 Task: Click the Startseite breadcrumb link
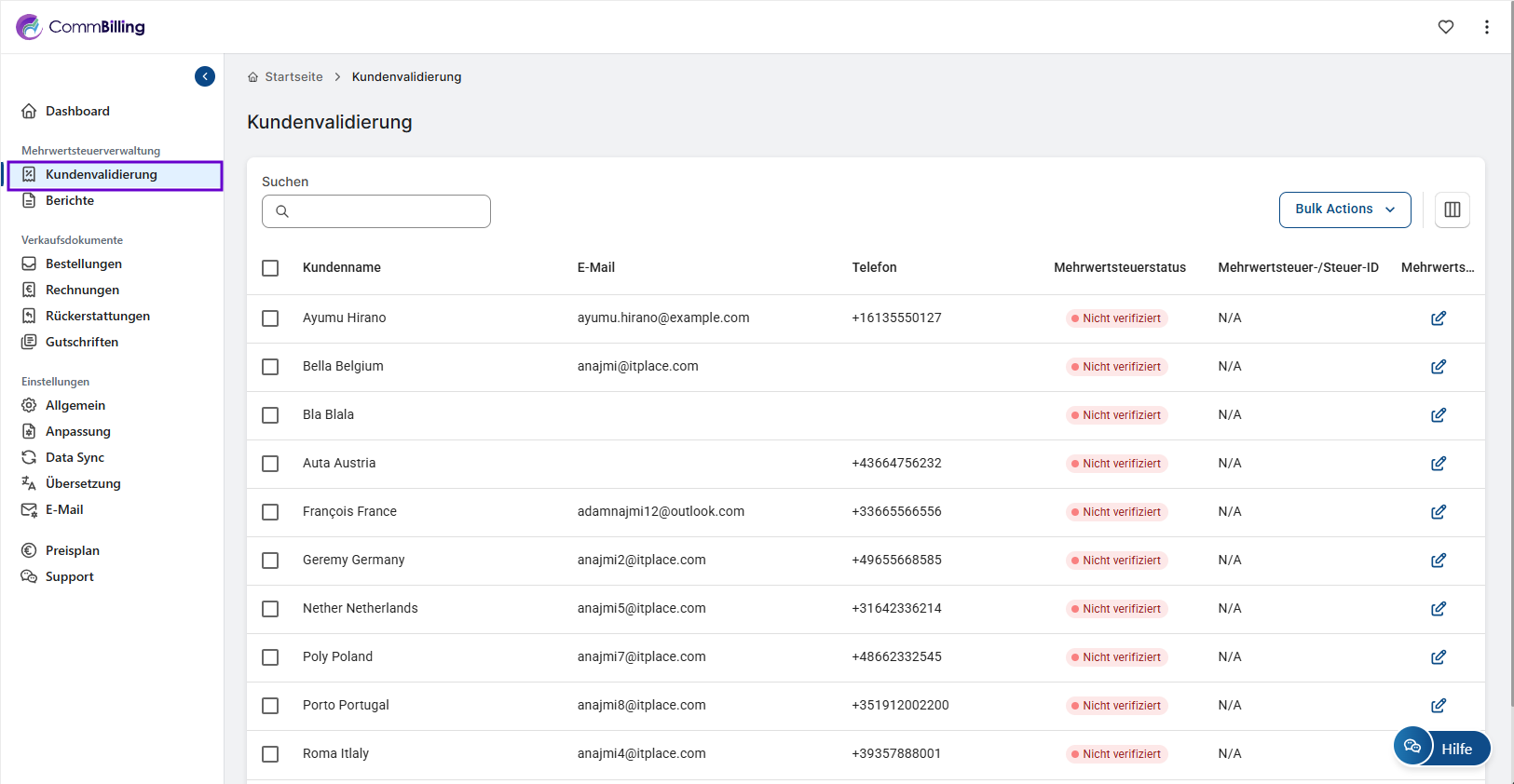(x=293, y=77)
